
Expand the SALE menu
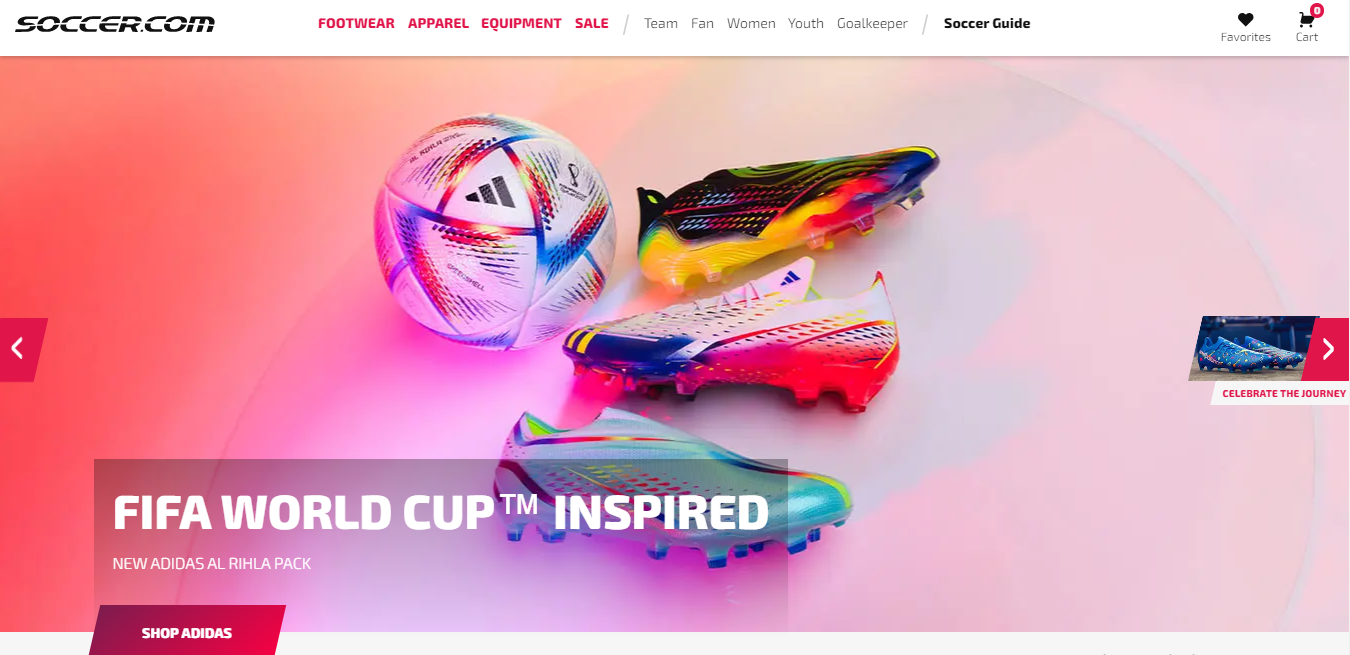click(x=592, y=23)
